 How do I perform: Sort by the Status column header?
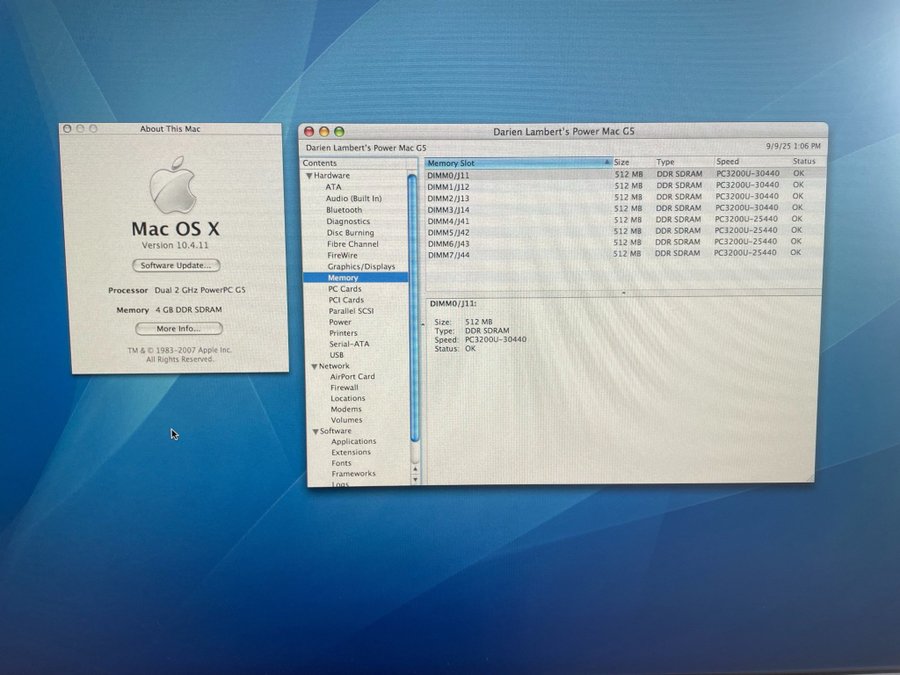coord(805,161)
